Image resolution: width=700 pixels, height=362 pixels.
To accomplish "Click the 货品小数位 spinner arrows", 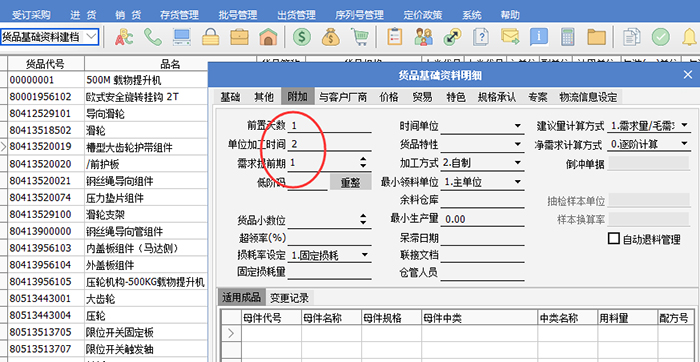I will [363, 220].
